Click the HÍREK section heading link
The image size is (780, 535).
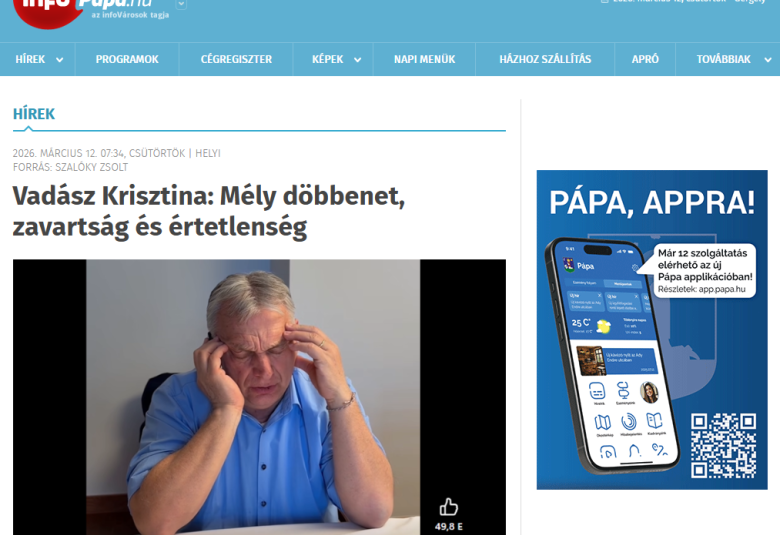(x=34, y=114)
